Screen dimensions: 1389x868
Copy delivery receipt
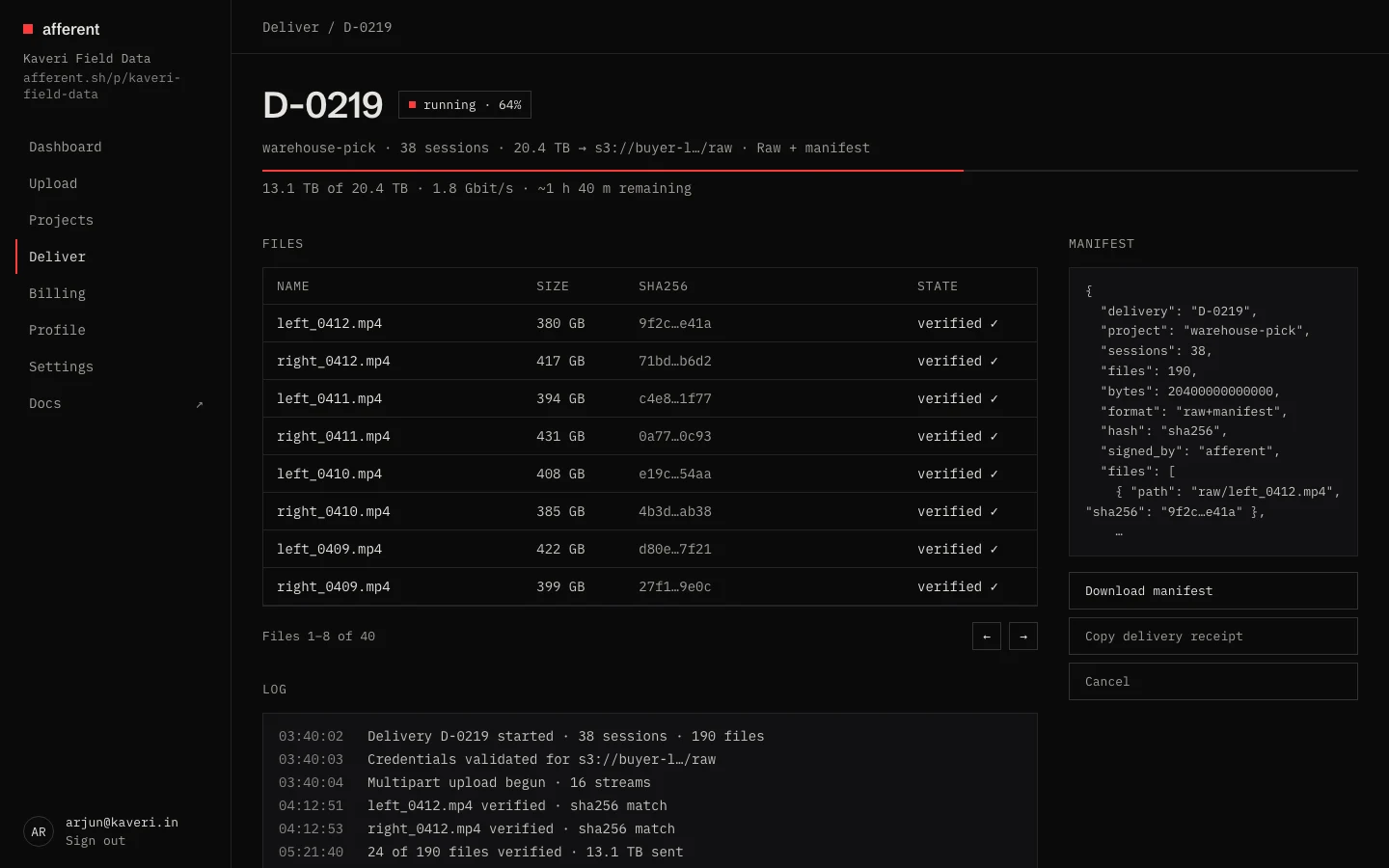point(1213,637)
